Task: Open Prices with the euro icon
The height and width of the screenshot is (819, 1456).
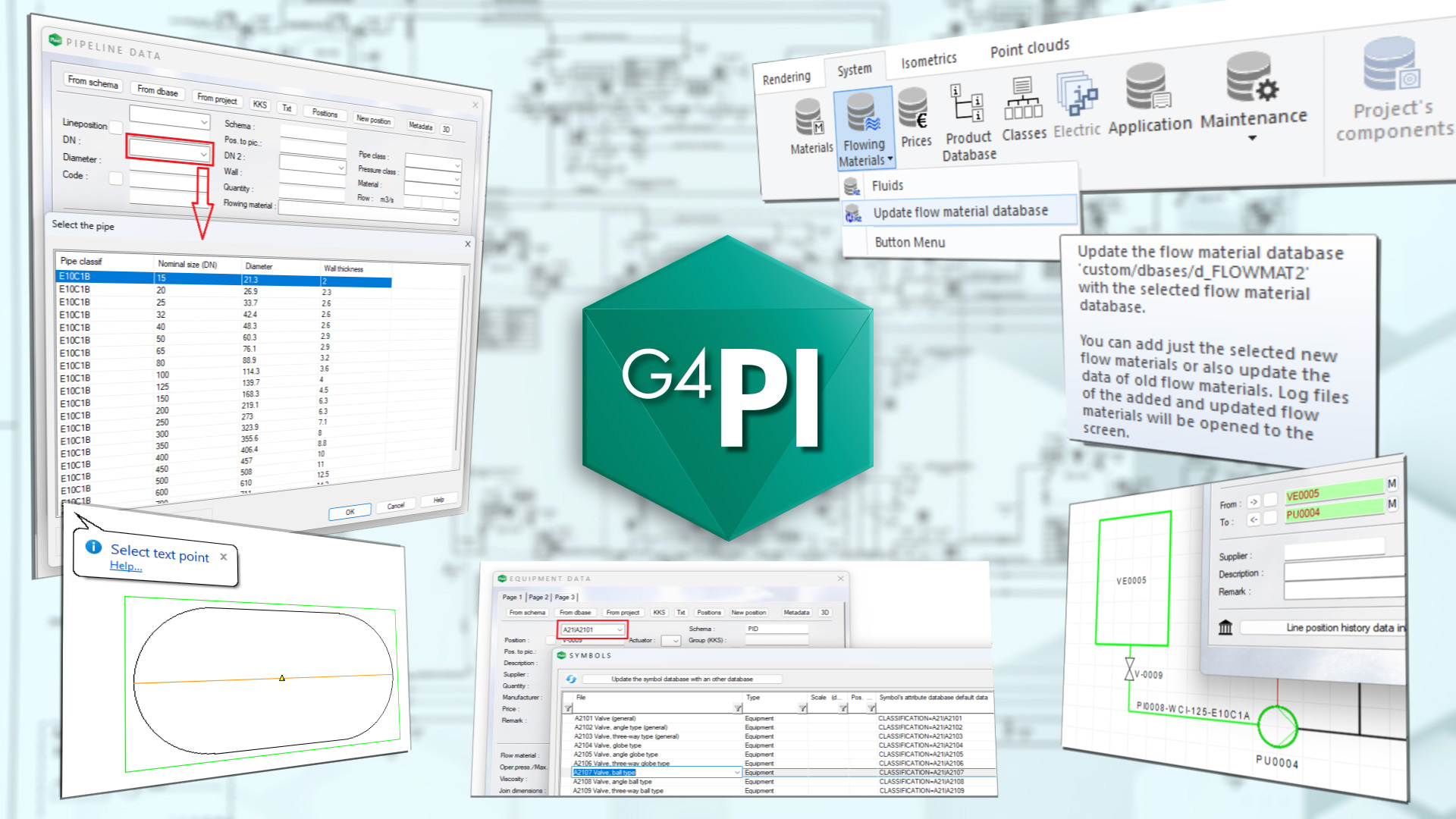Action: (x=914, y=109)
